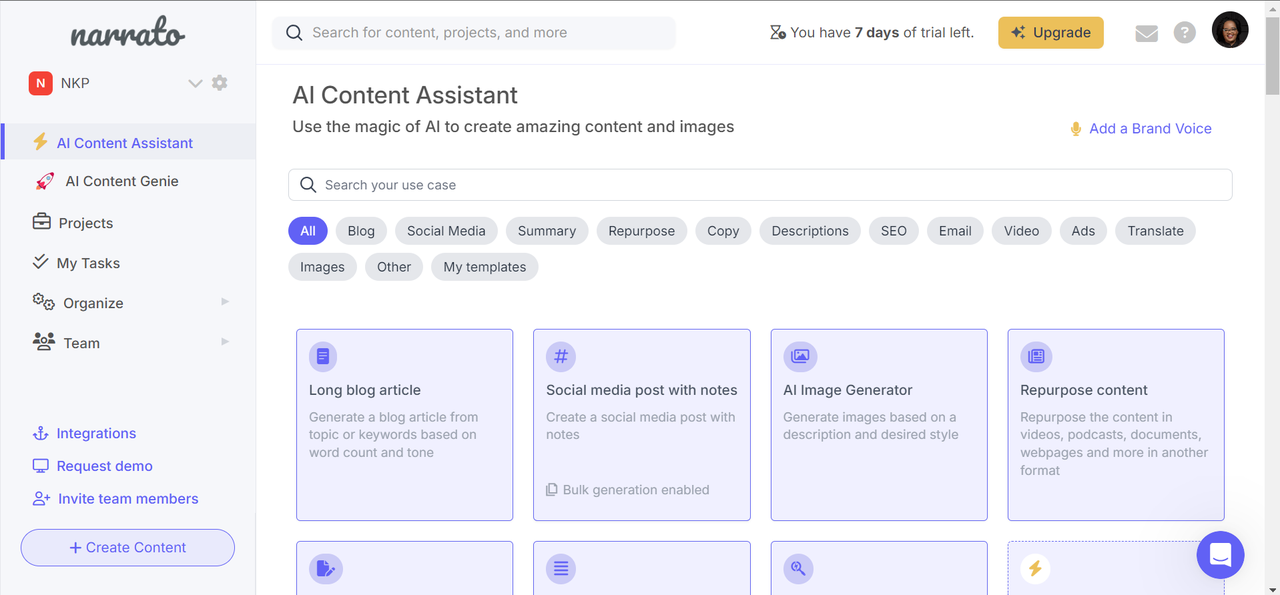Open workspace settings gear next to NKP
Screen dimensions: 1280x595
(x=220, y=83)
